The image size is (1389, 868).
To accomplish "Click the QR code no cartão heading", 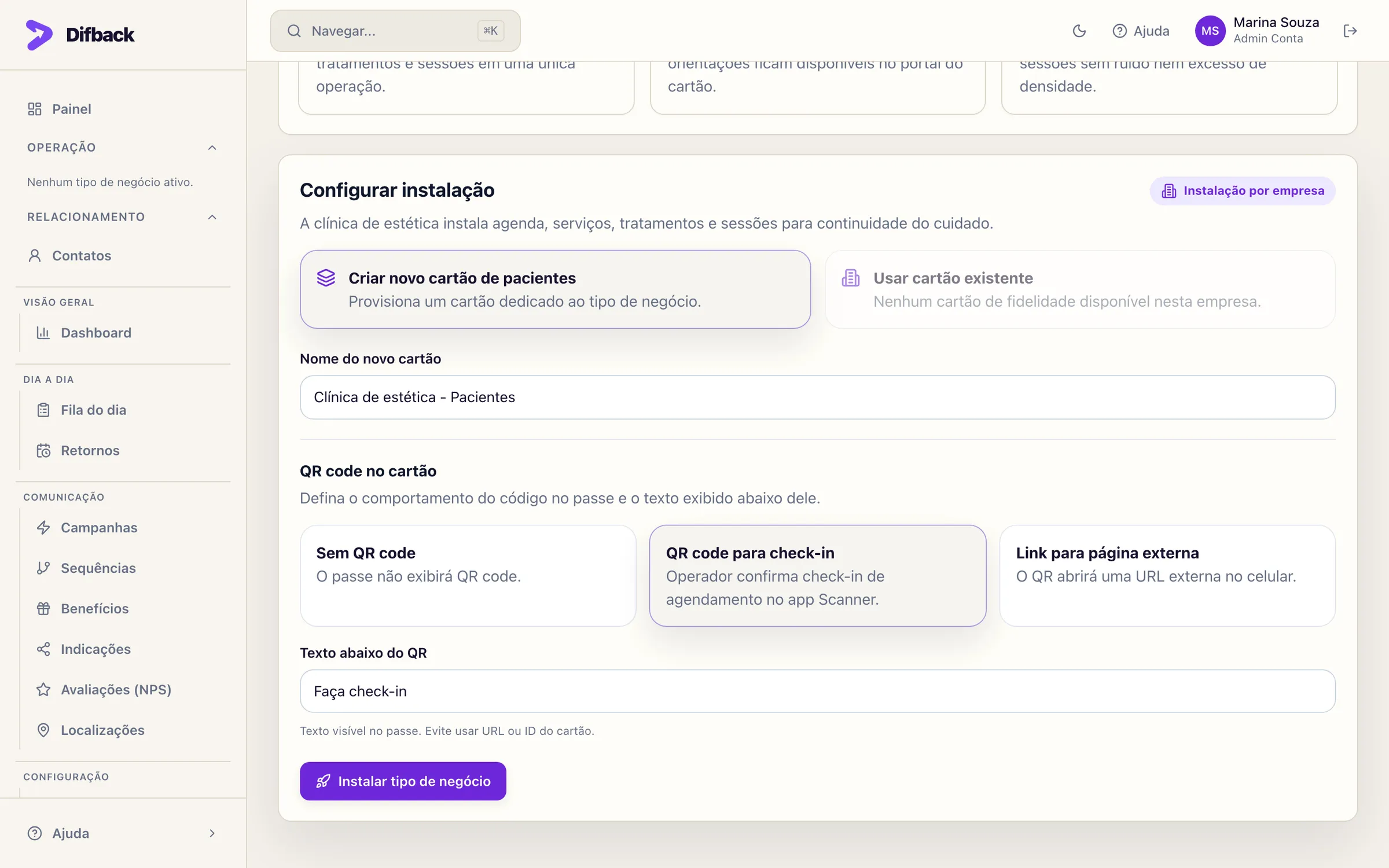I will click(x=368, y=471).
